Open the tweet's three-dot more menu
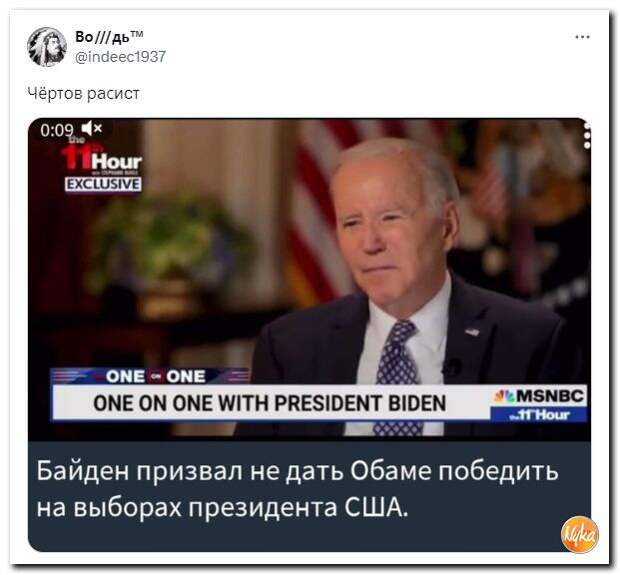620x575 pixels. (583, 37)
